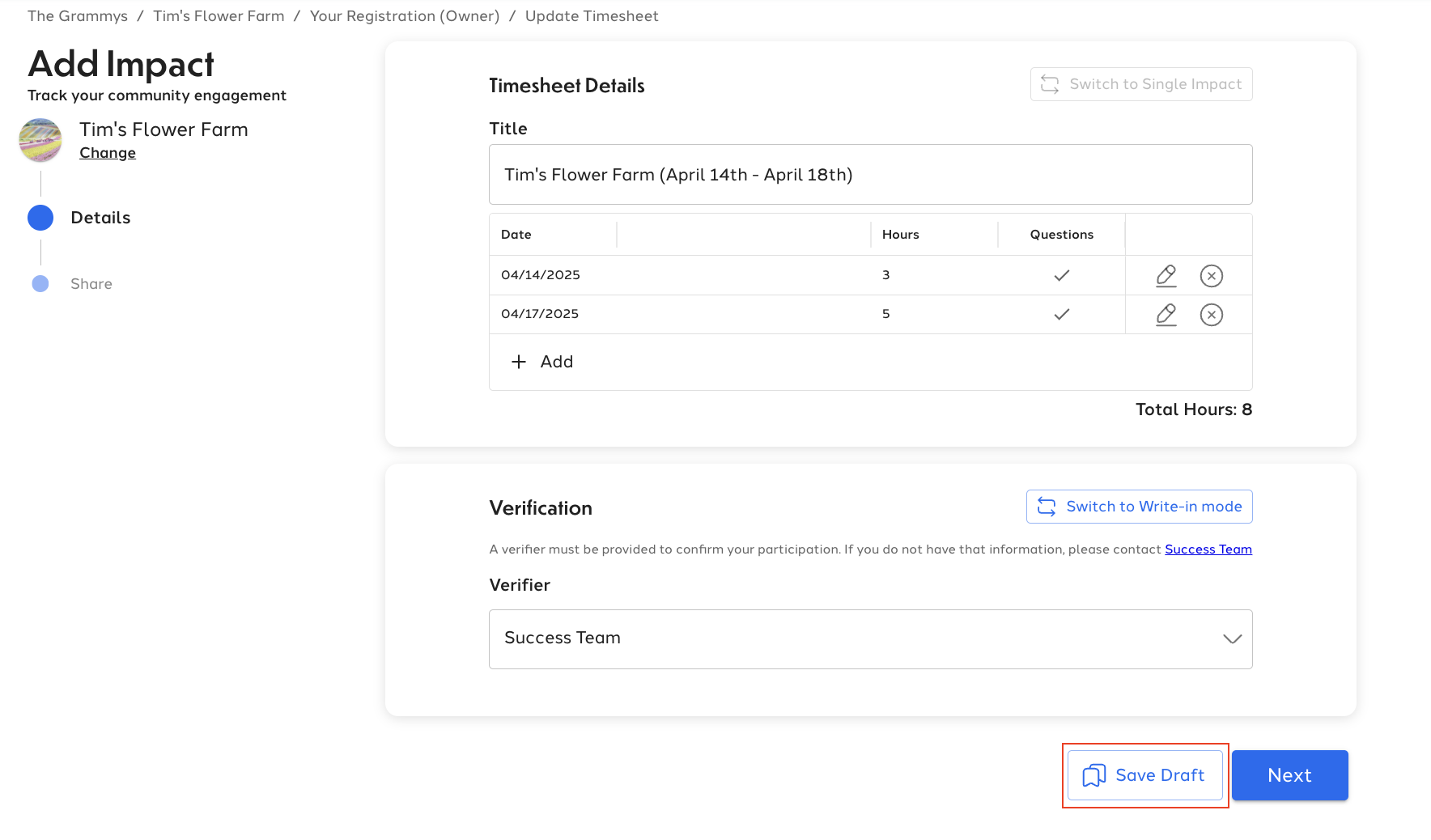Click the hours value 3
The width and height of the screenshot is (1431, 840).
click(x=886, y=275)
